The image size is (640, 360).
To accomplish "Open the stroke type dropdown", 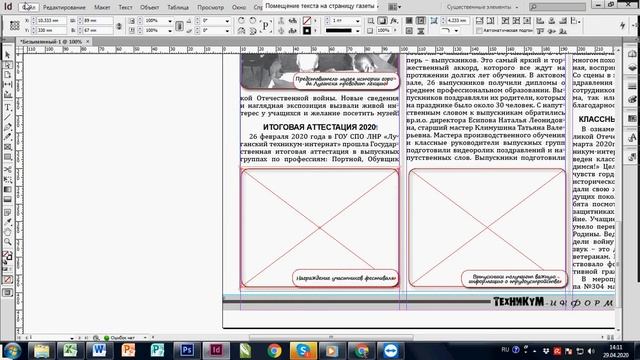I will click(358, 31).
